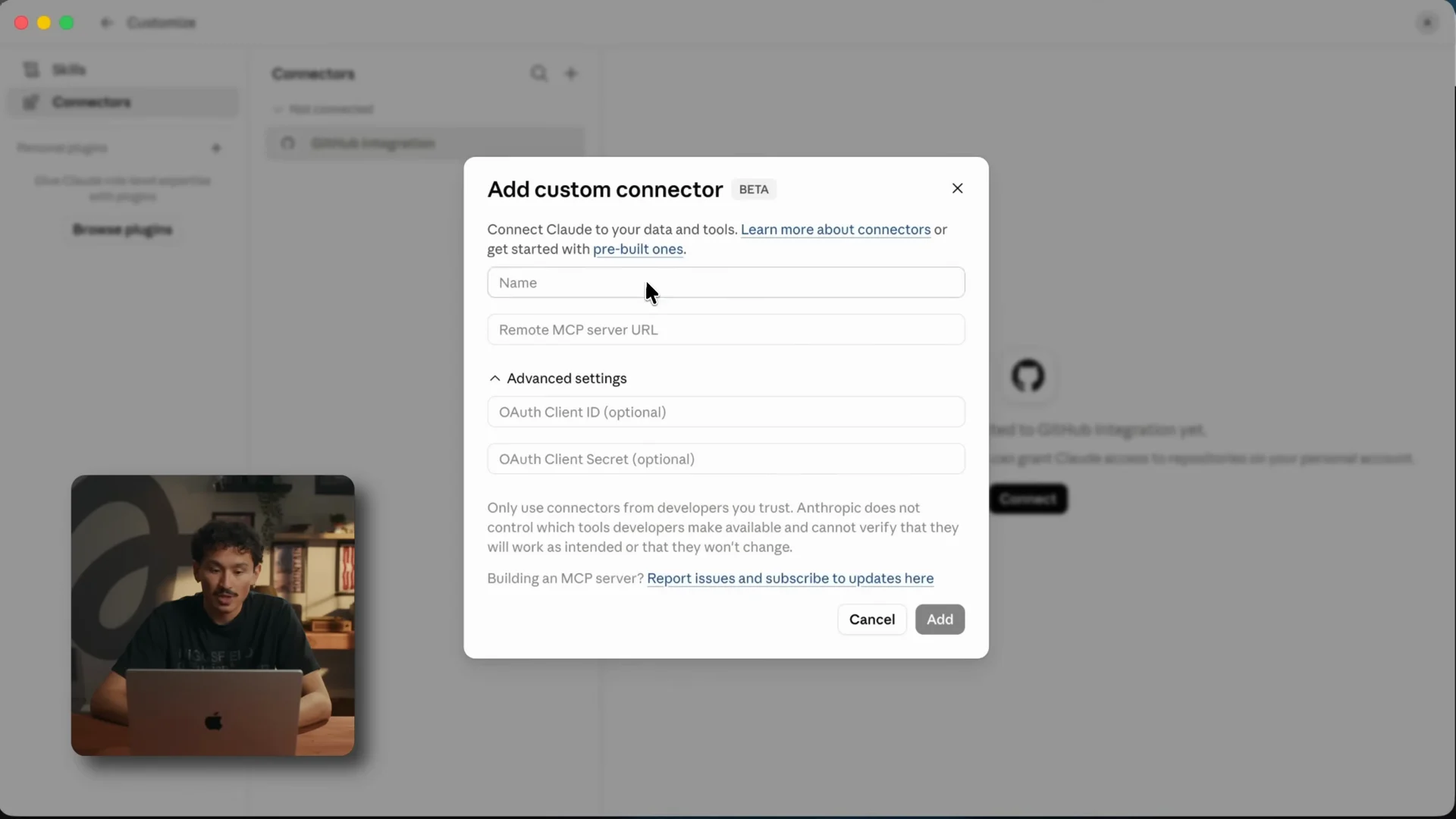Close the Add custom connector dialog
The width and height of the screenshot is (1456, 819).
click(957, 188)
